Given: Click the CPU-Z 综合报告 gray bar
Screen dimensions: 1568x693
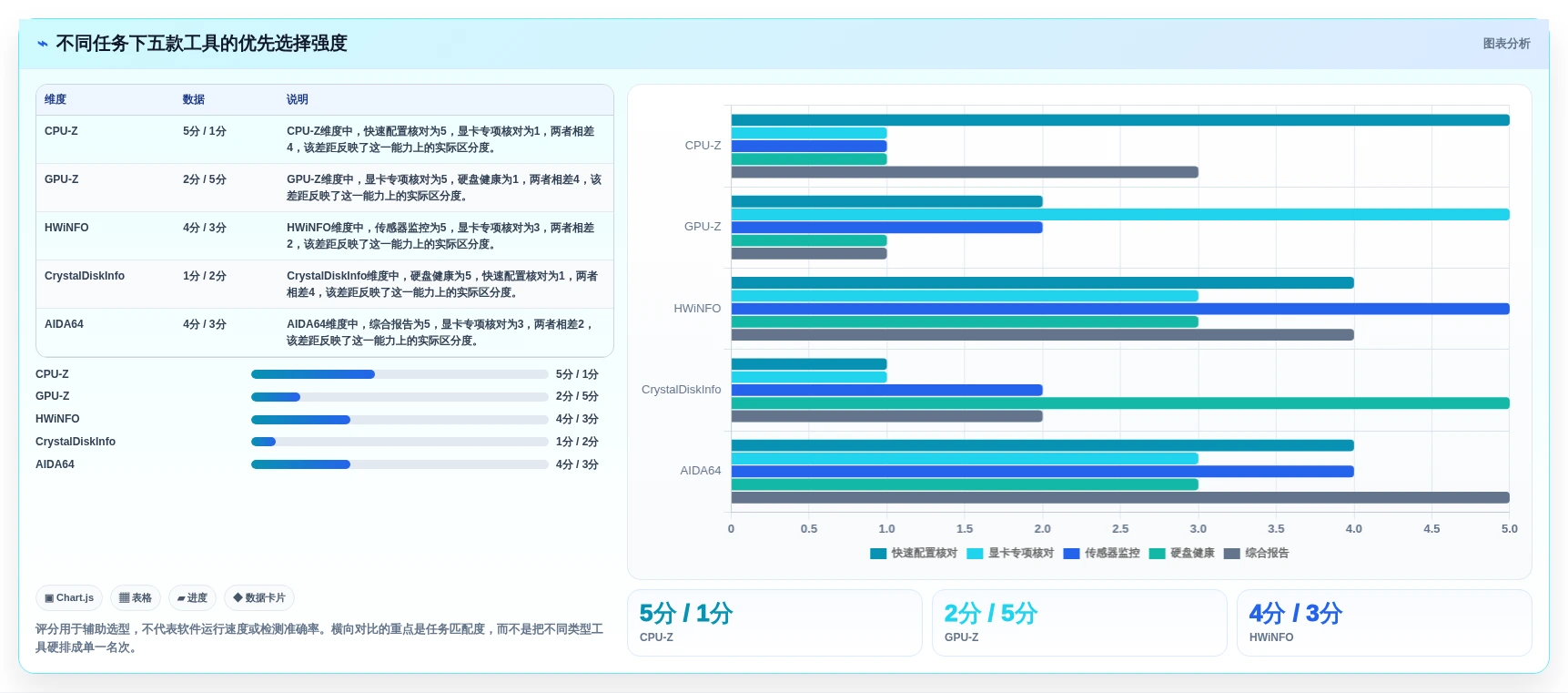Looking at the screenshot, I should coord(965,172).
